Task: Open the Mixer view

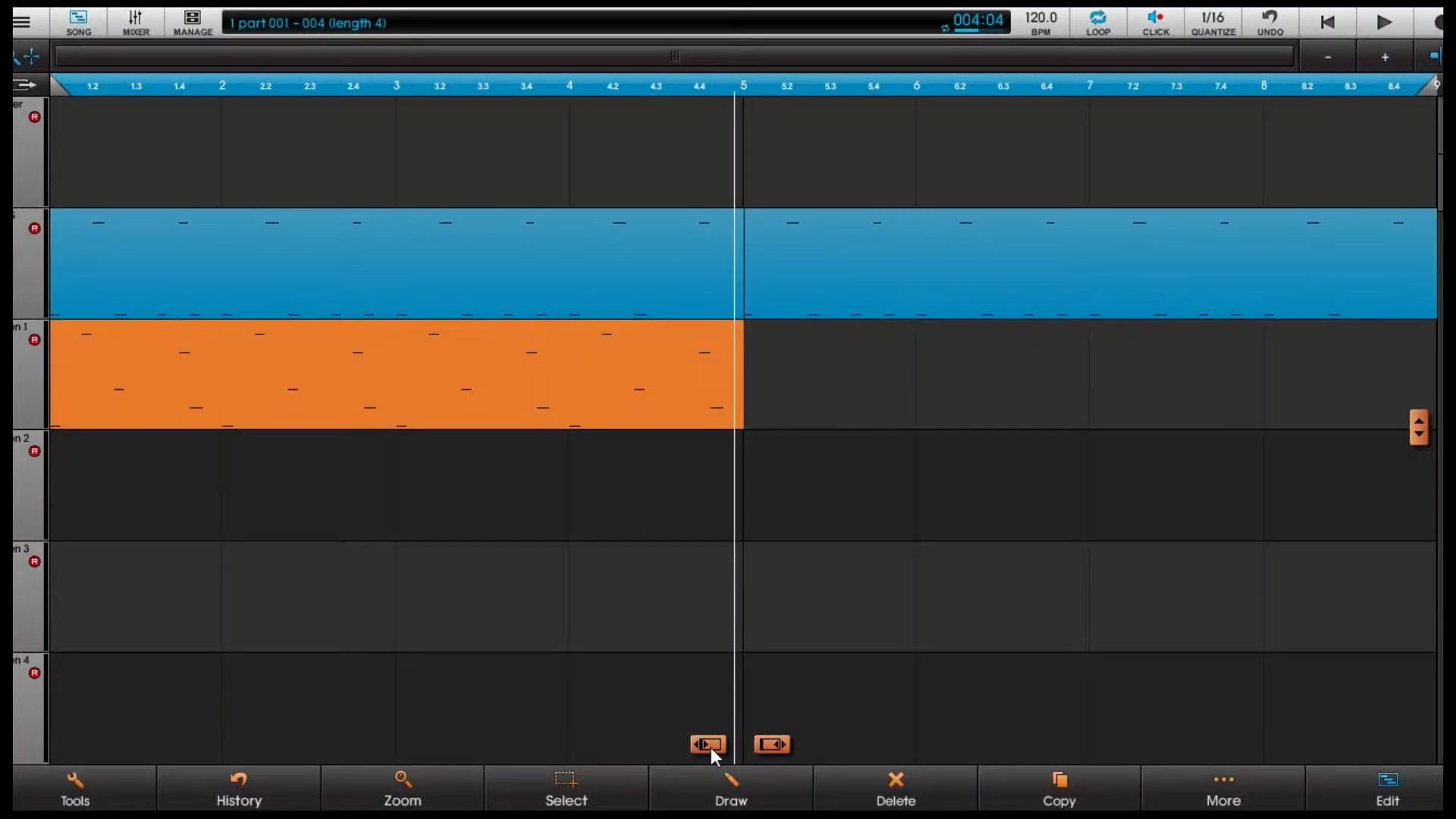Action: [x=136, y=23]
